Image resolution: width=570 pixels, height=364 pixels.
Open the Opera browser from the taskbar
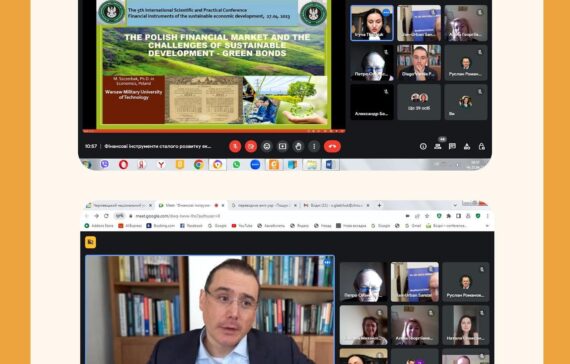(x=123, y=165)
